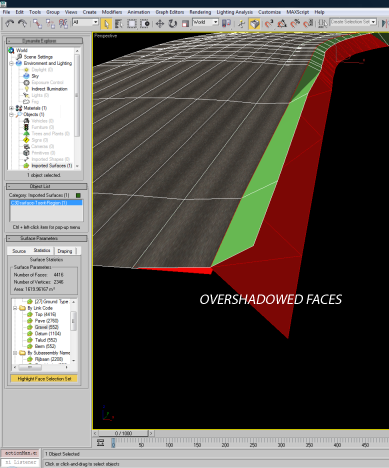The width and height of the screenshot is (389, 468).
Task: Switch to the Source tab
Action: (19, 251)
